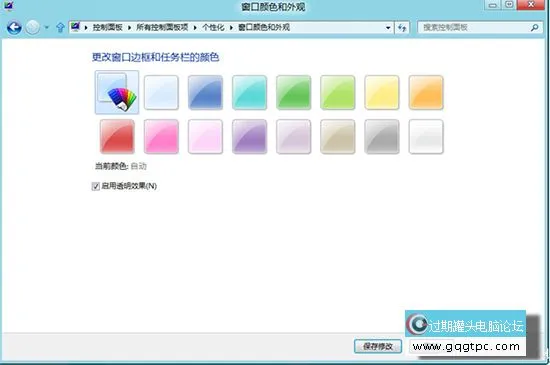Viewport: 550px width, 365px height.
Task: Pick the light pink color swatch
Action: tap(205, 137)
